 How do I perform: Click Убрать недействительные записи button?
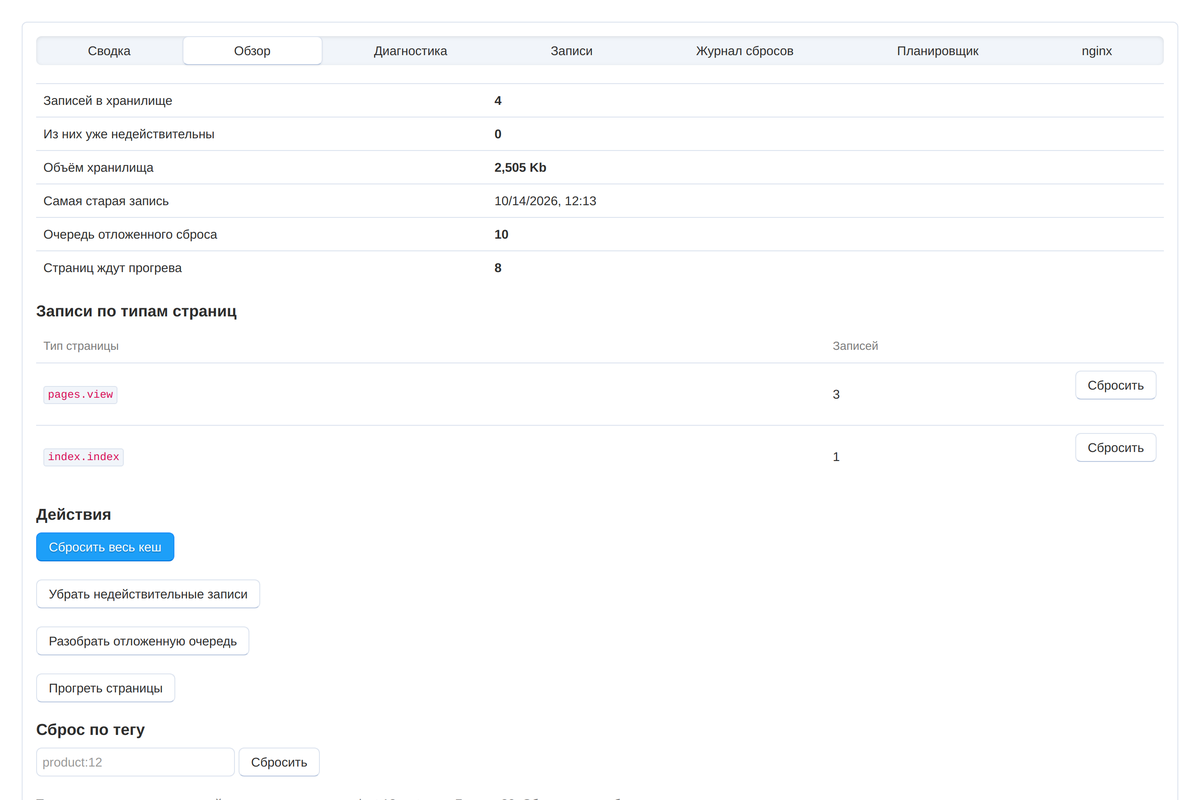tap(148, 594)
